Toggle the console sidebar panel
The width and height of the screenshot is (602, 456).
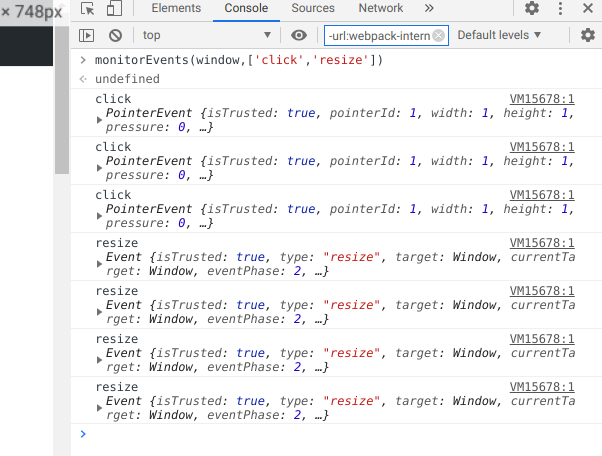tap(87, 35)
